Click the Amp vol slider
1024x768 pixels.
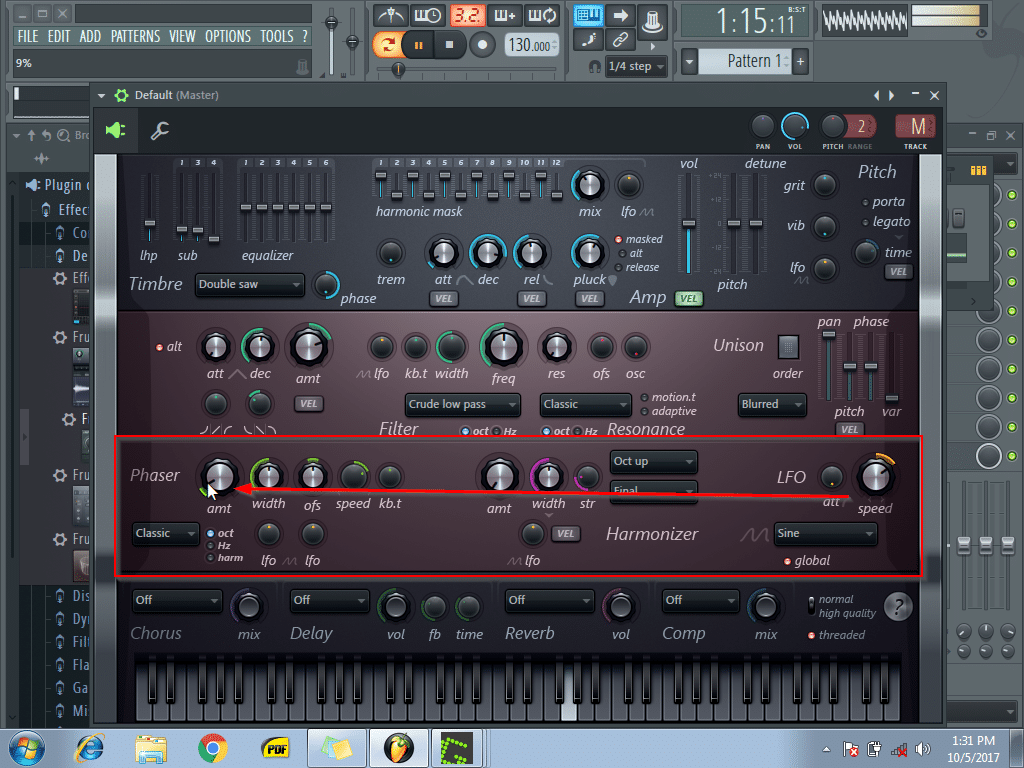pos(688,223)
